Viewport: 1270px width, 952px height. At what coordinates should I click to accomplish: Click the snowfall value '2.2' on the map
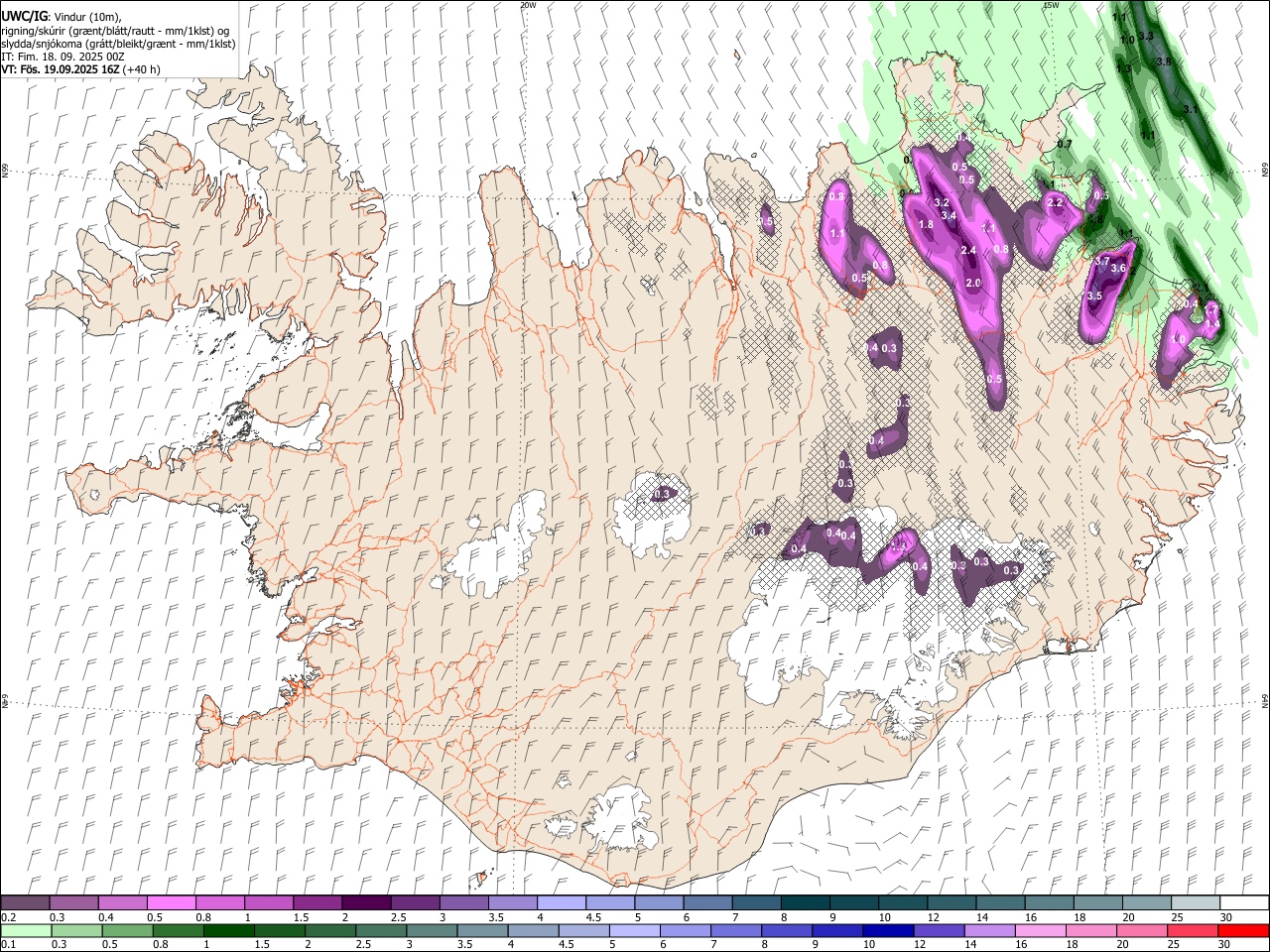click(1055, 202)
